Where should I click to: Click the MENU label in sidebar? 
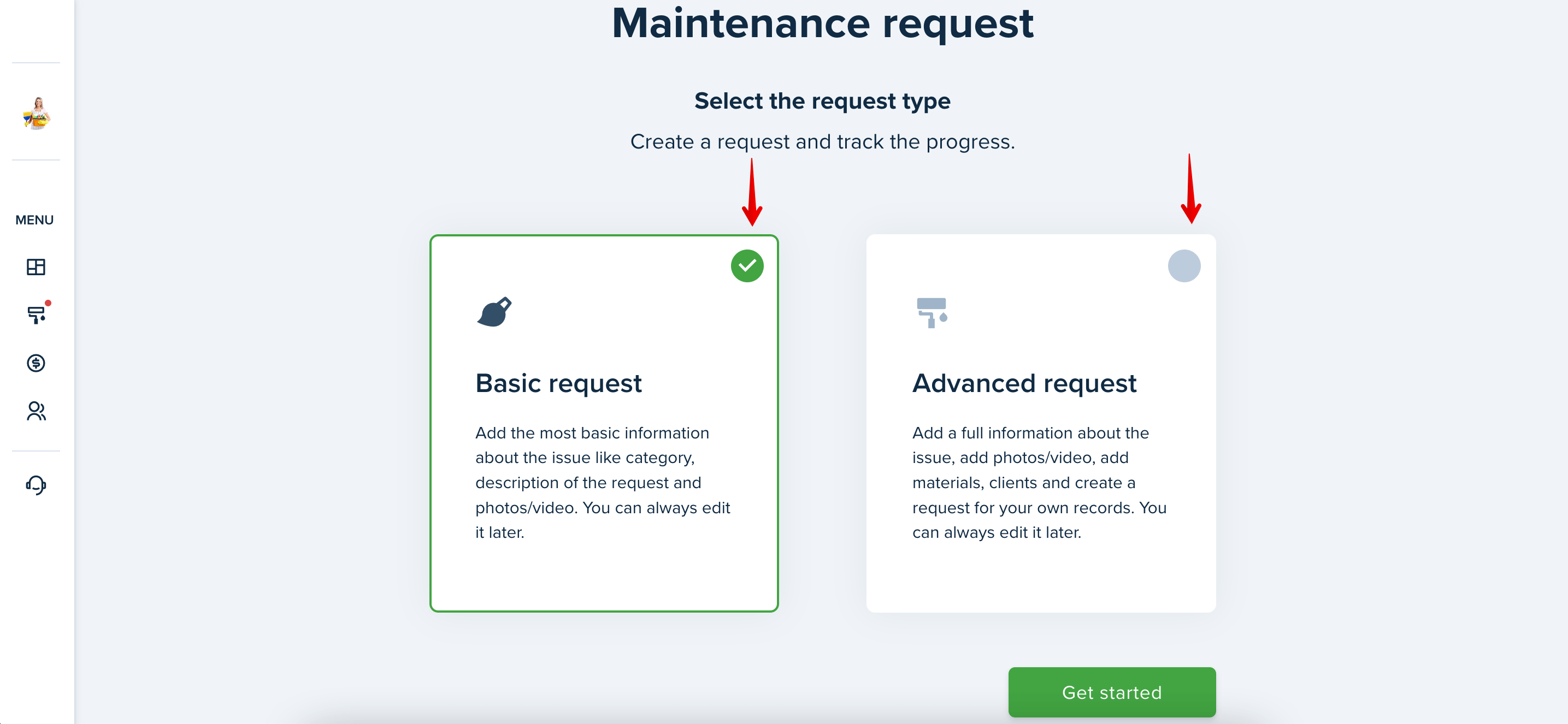35,220
